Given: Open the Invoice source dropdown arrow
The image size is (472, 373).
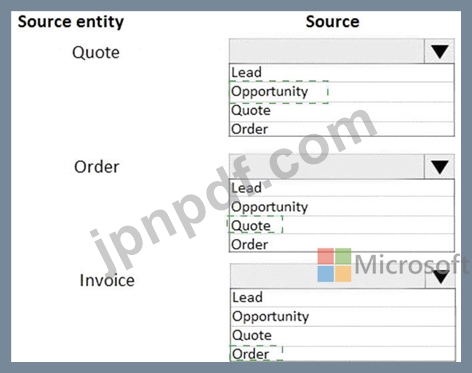Looking at the screenshot, I should (x=441, y=277).
